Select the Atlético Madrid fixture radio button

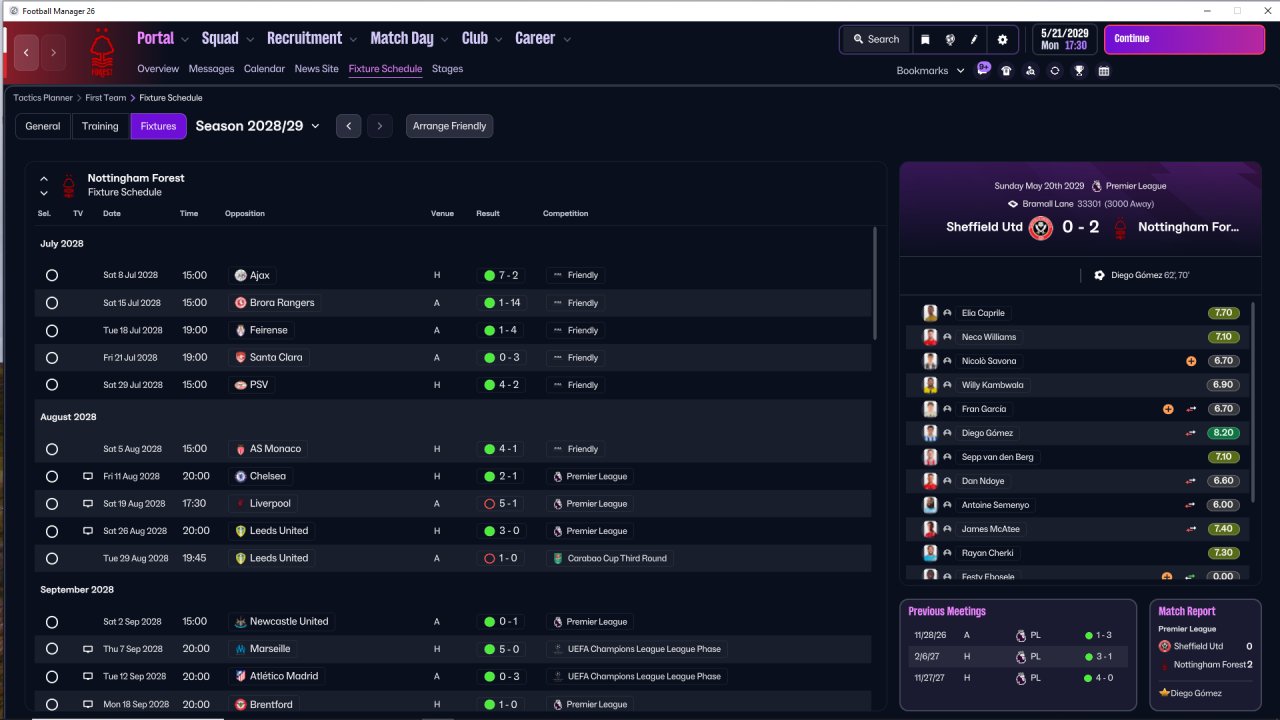[52, 676]
